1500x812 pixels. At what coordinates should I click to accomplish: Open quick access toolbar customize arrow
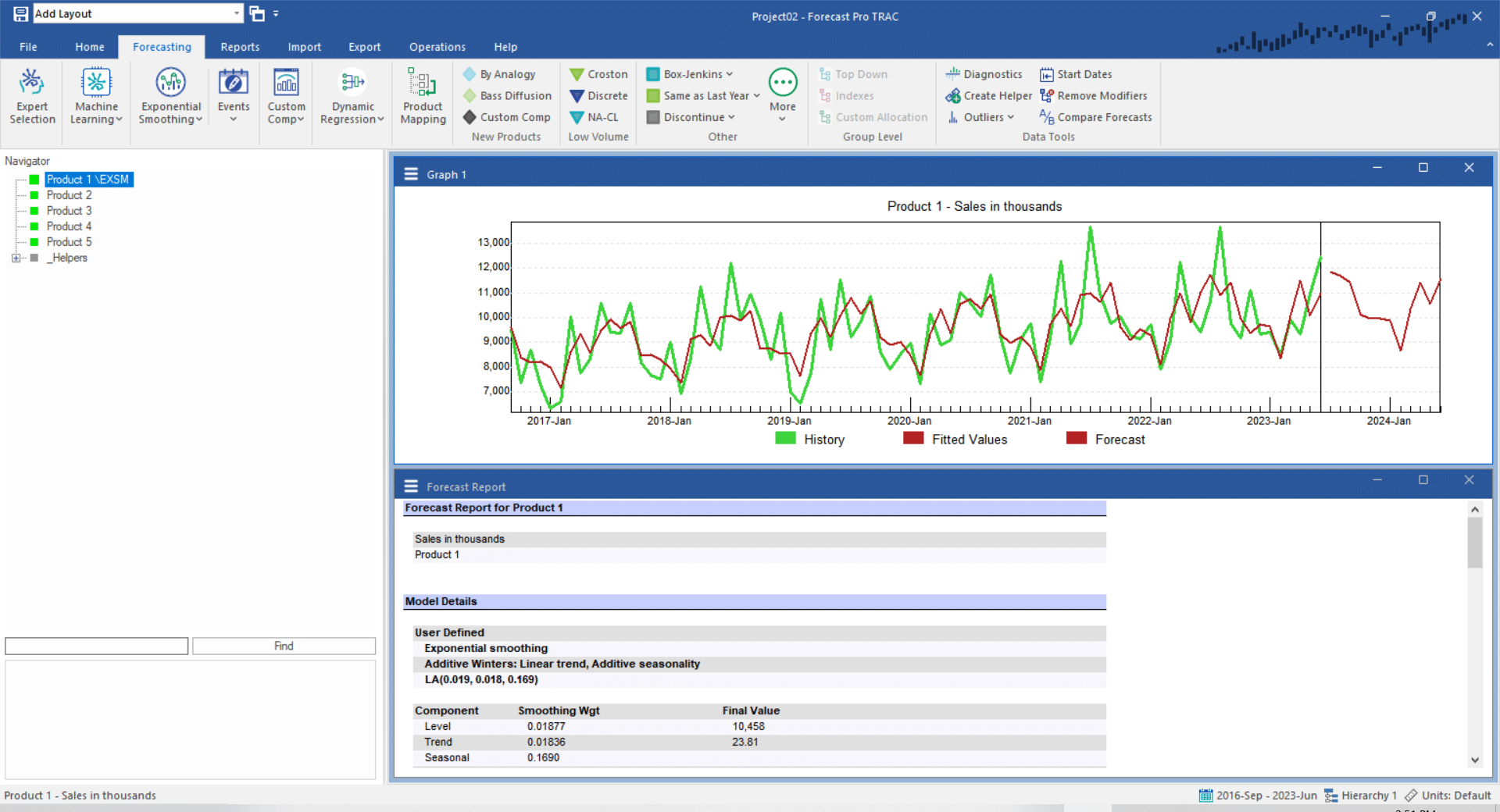[x=276, y=13]
